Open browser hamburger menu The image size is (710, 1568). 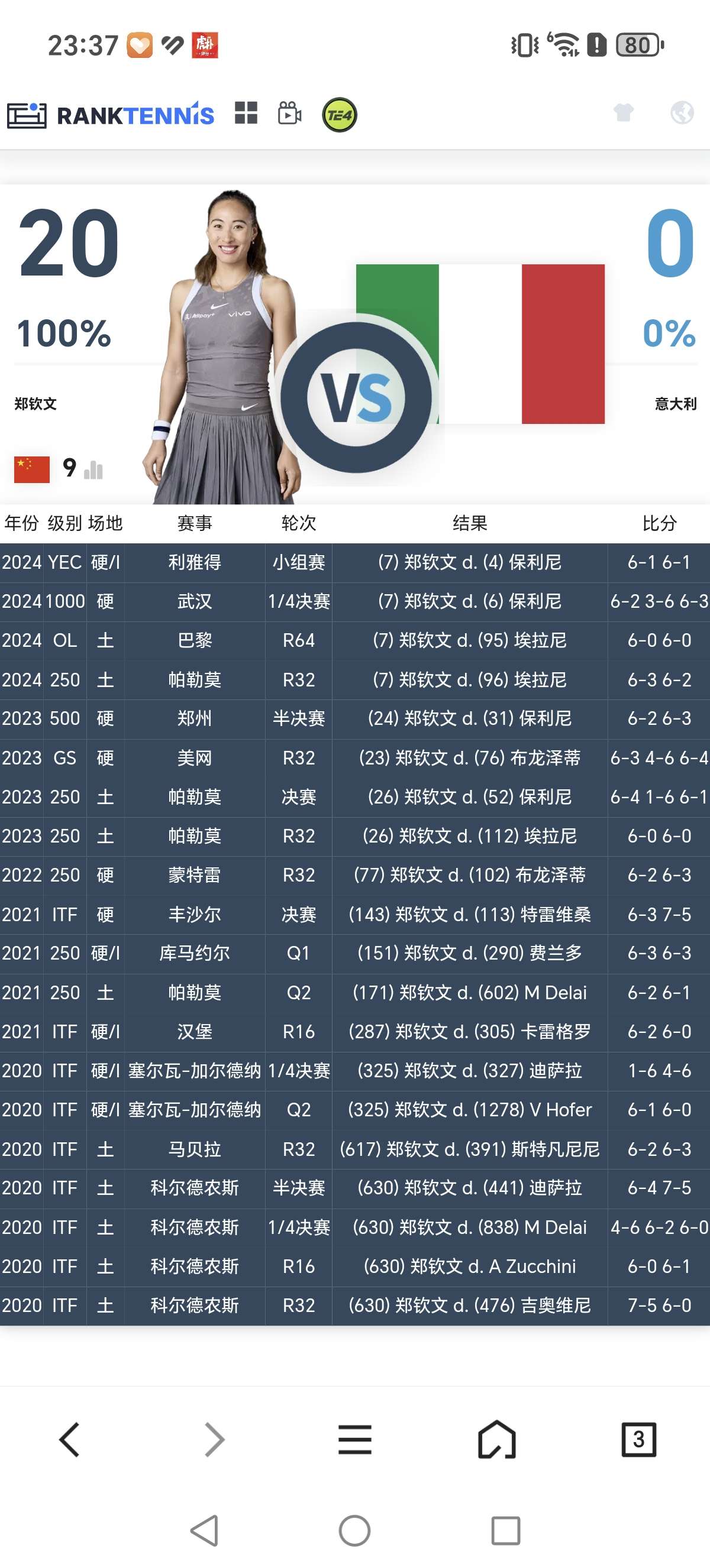coord(355,1440)
